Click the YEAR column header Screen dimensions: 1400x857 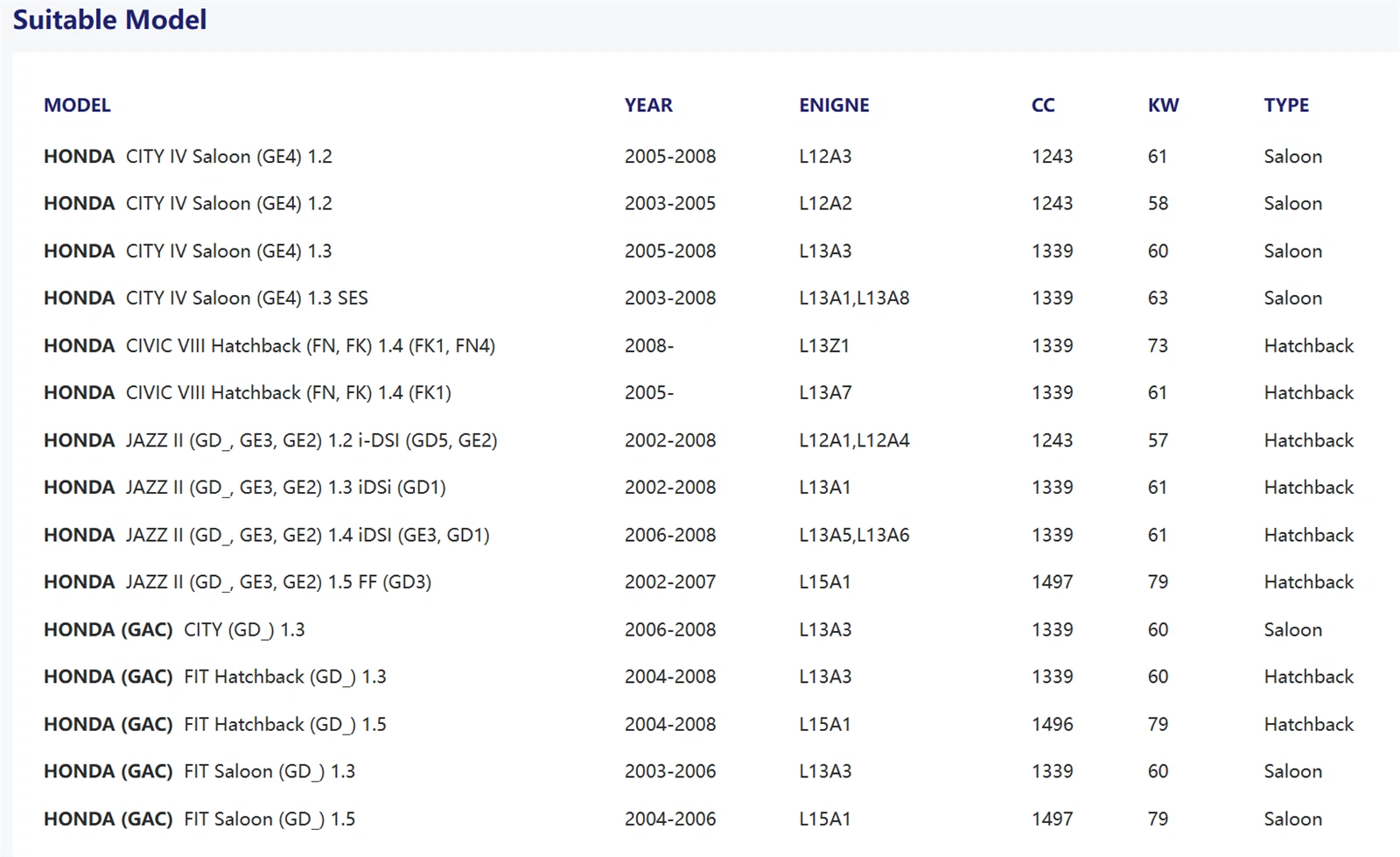tap(648, 105)
